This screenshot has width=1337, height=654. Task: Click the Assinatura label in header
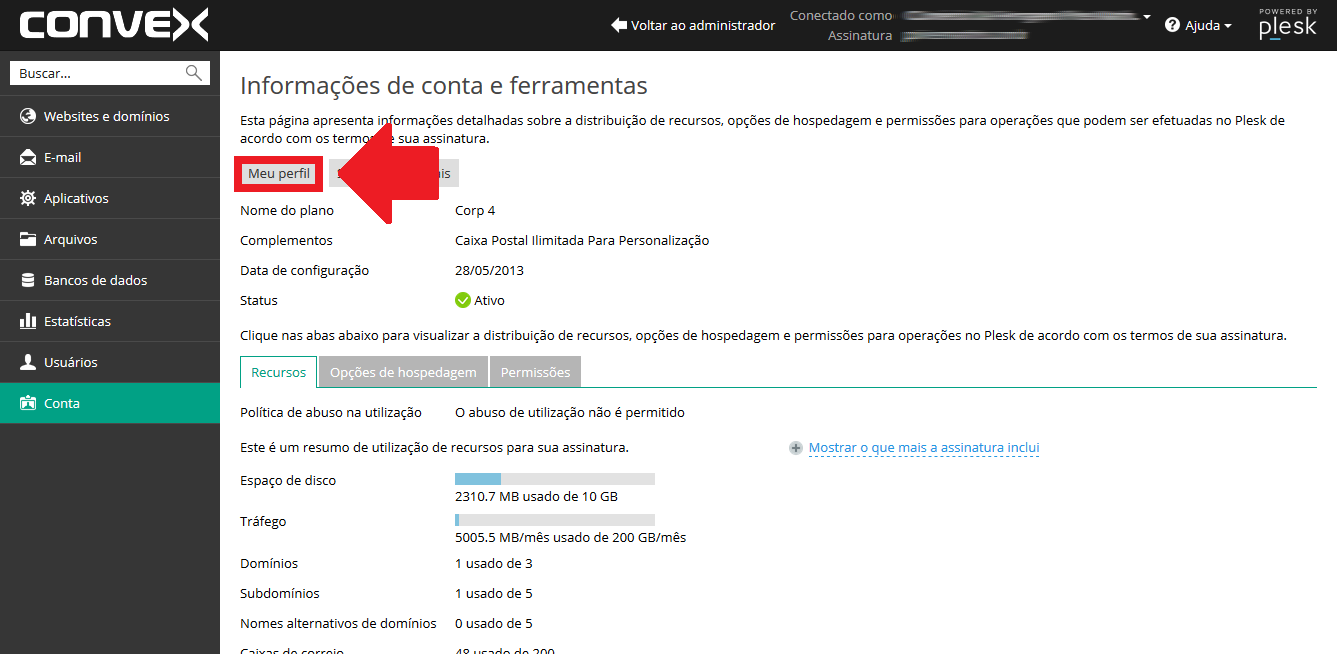[x=860, y=36]
